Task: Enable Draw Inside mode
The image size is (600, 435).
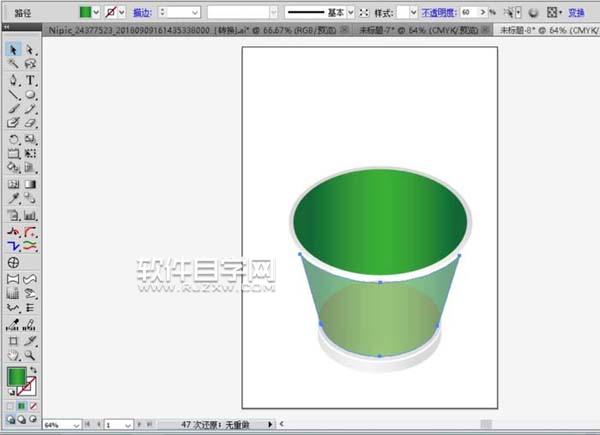Action: [33, 420]
